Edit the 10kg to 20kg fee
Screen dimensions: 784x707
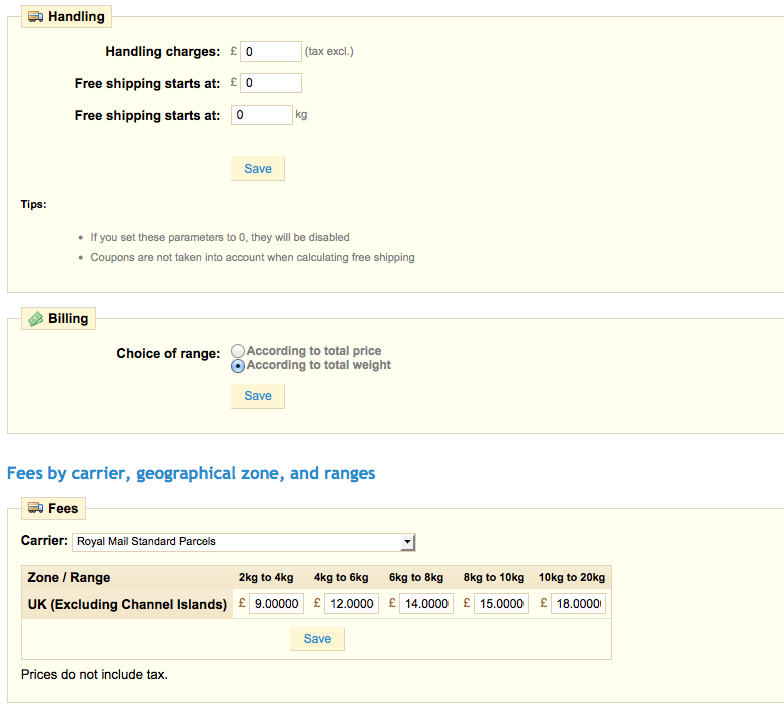click(578, 604)
